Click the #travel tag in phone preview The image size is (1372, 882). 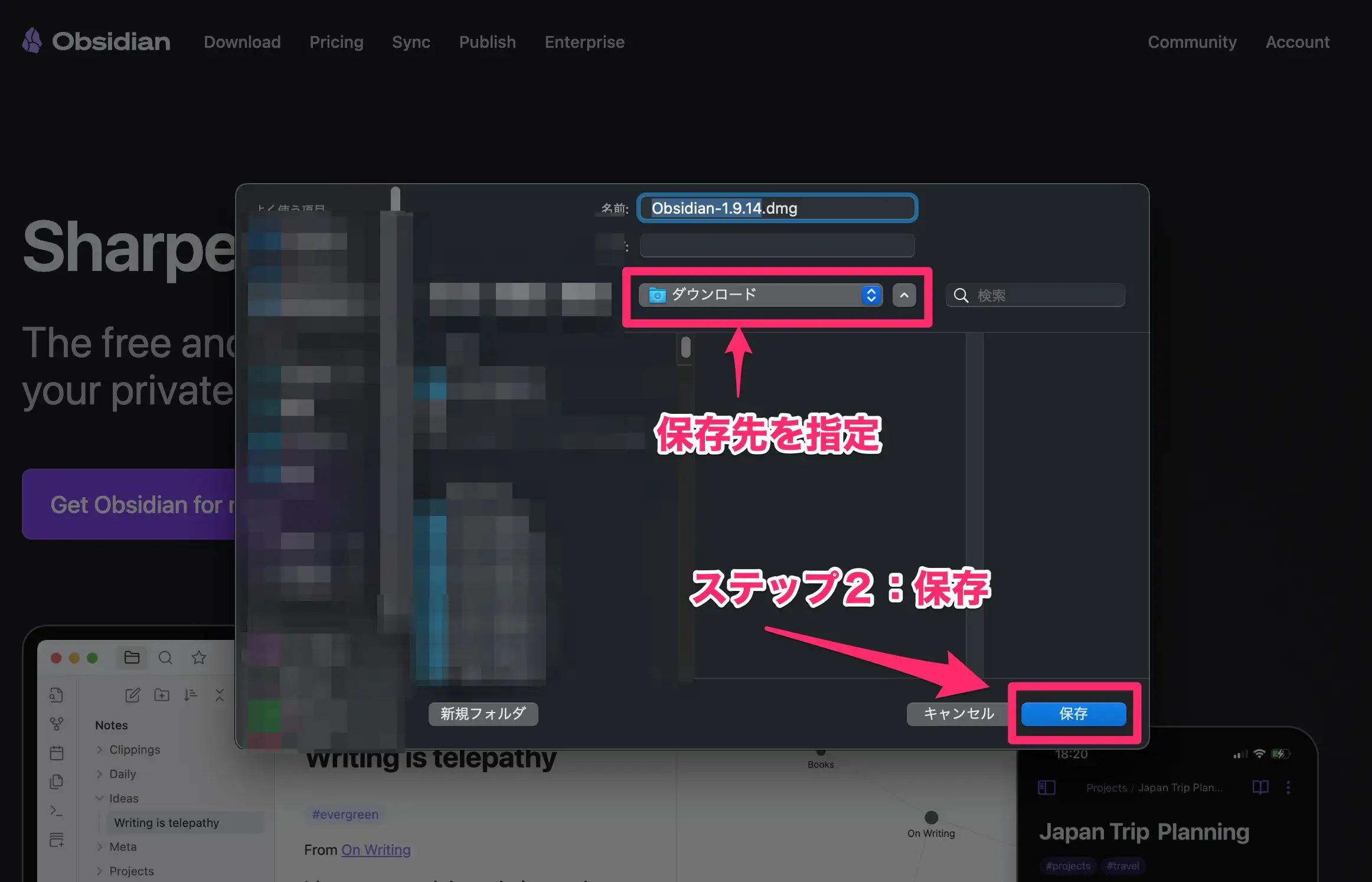pyautogui.click(x=1123, y=865)
